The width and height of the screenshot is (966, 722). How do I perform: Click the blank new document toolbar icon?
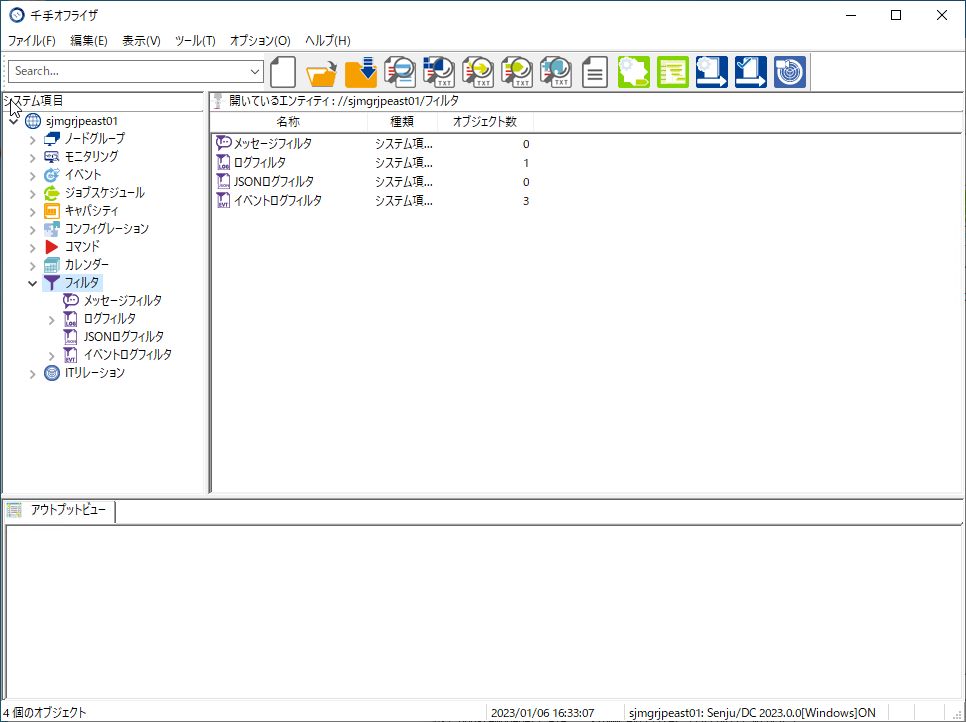tap(283, 71)
